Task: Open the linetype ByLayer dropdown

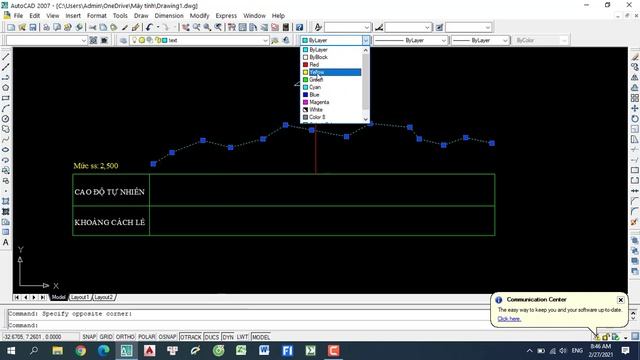Action: 444,40
